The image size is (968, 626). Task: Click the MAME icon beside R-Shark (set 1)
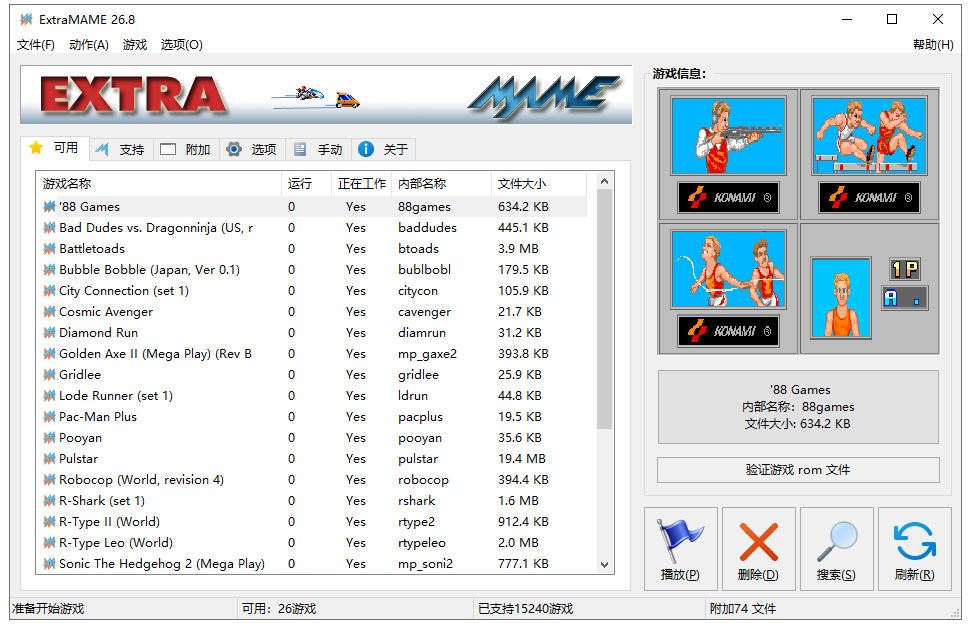pos(49,501)
